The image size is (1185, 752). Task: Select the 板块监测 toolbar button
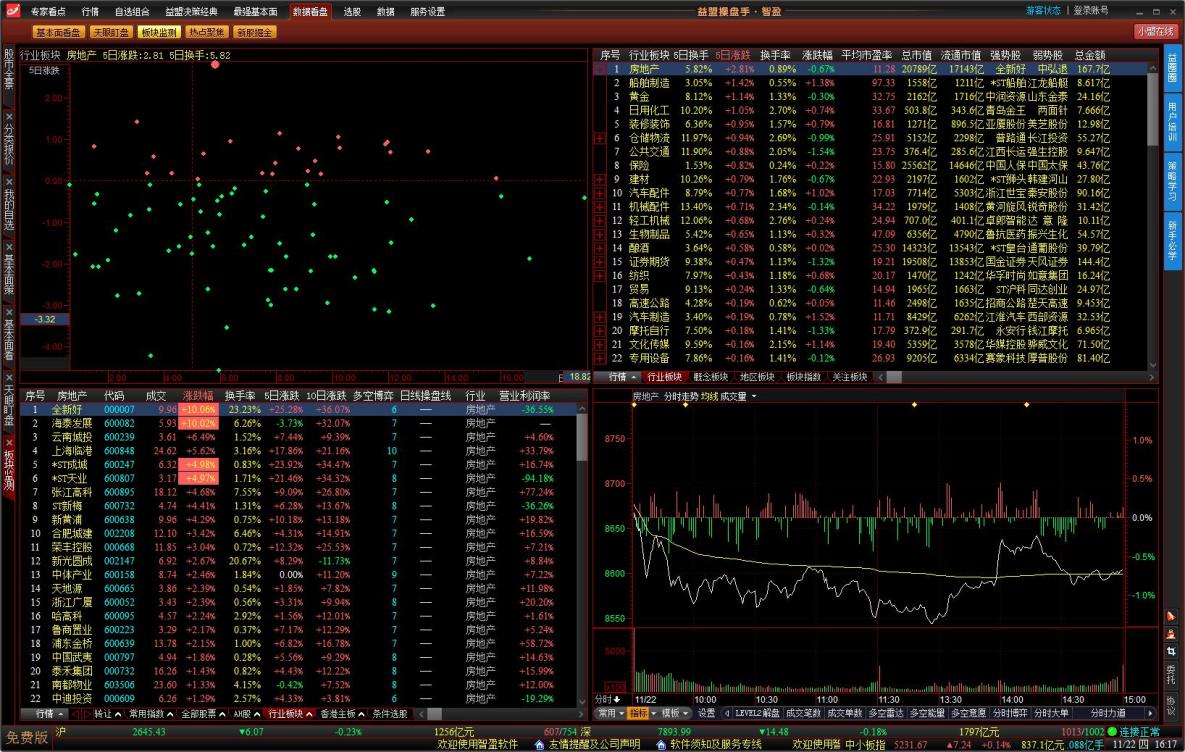tap(159, 32)
